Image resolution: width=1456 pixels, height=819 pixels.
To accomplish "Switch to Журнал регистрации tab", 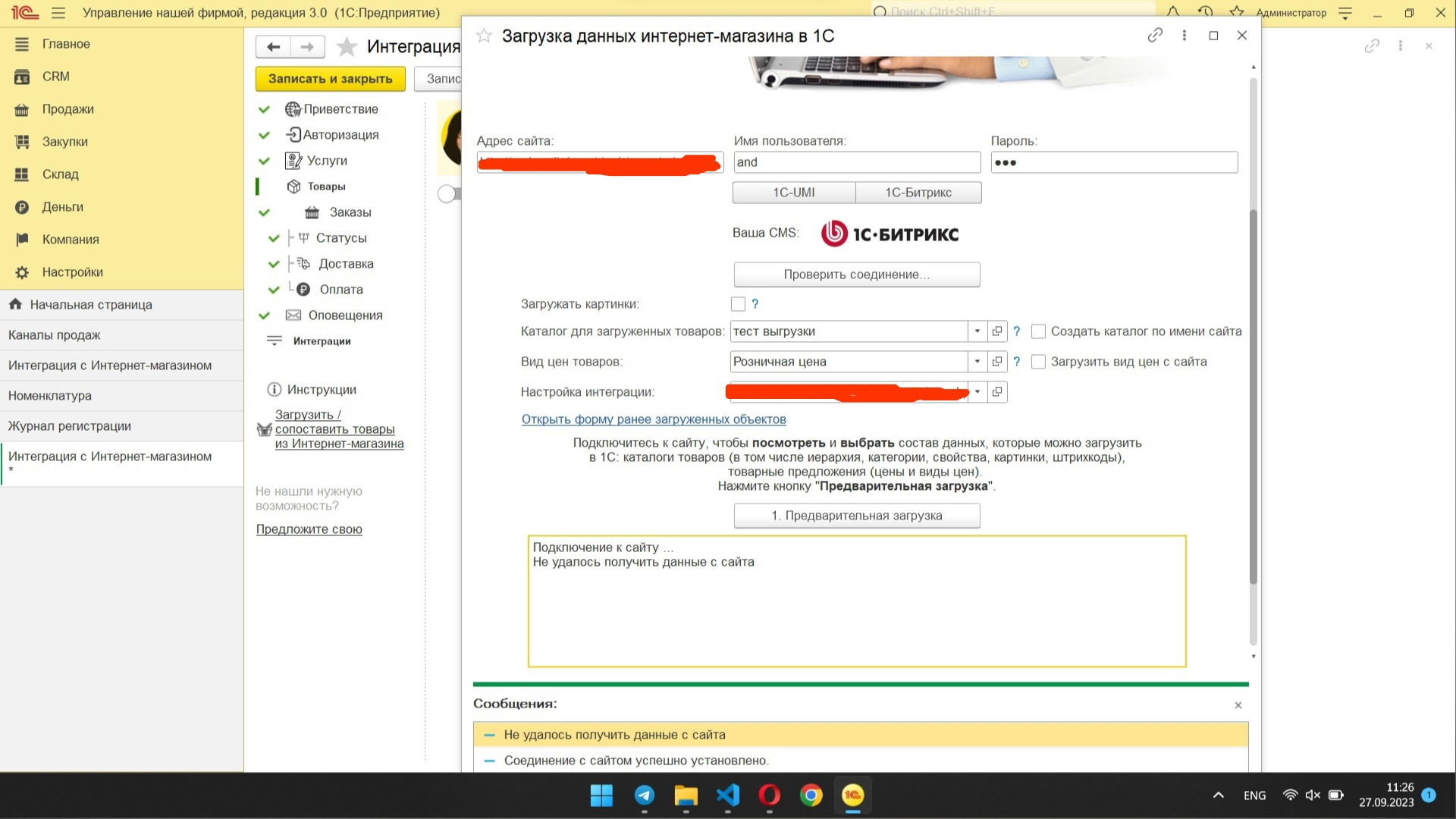I will tap(121, 426).
